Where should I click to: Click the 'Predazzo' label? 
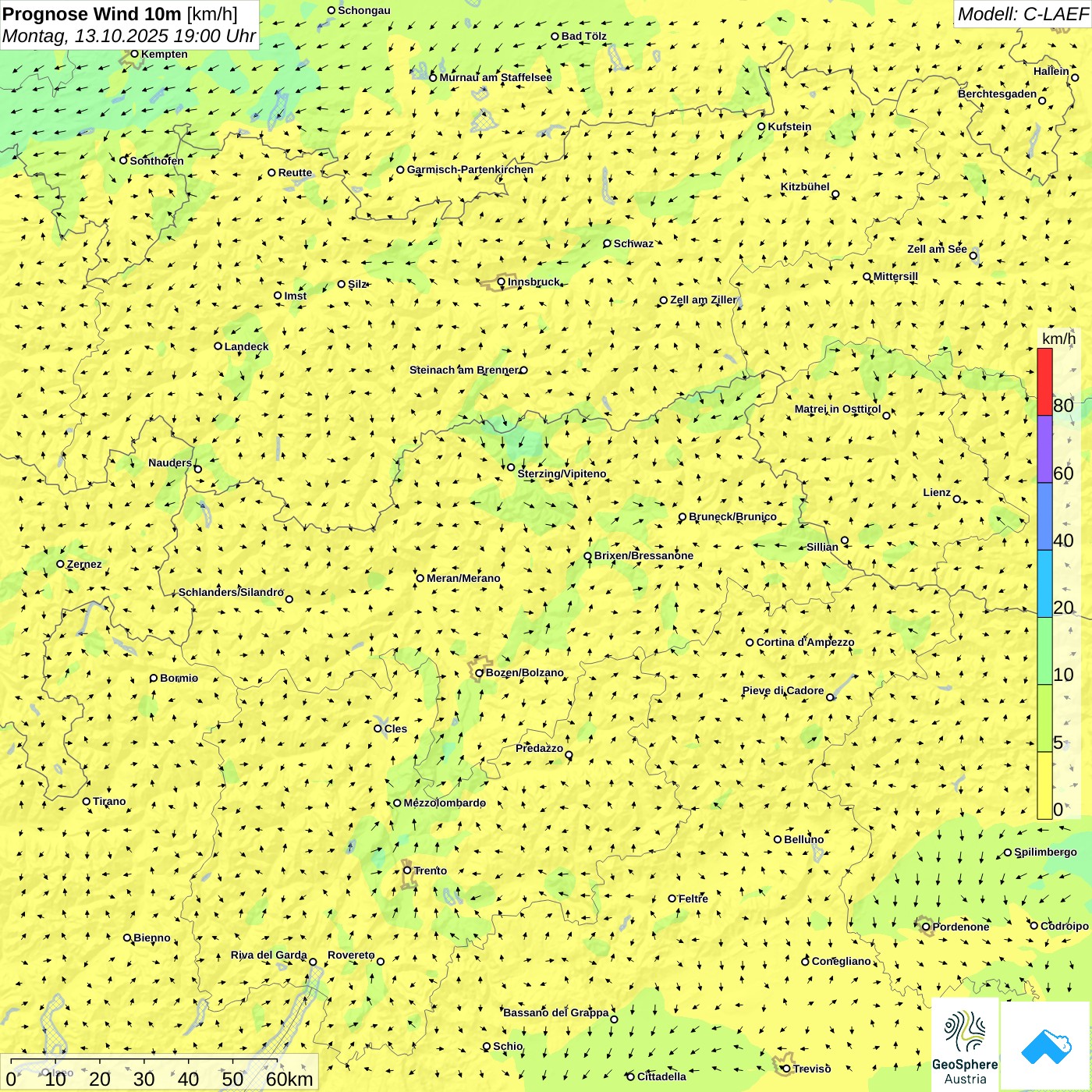click(539, 748)
